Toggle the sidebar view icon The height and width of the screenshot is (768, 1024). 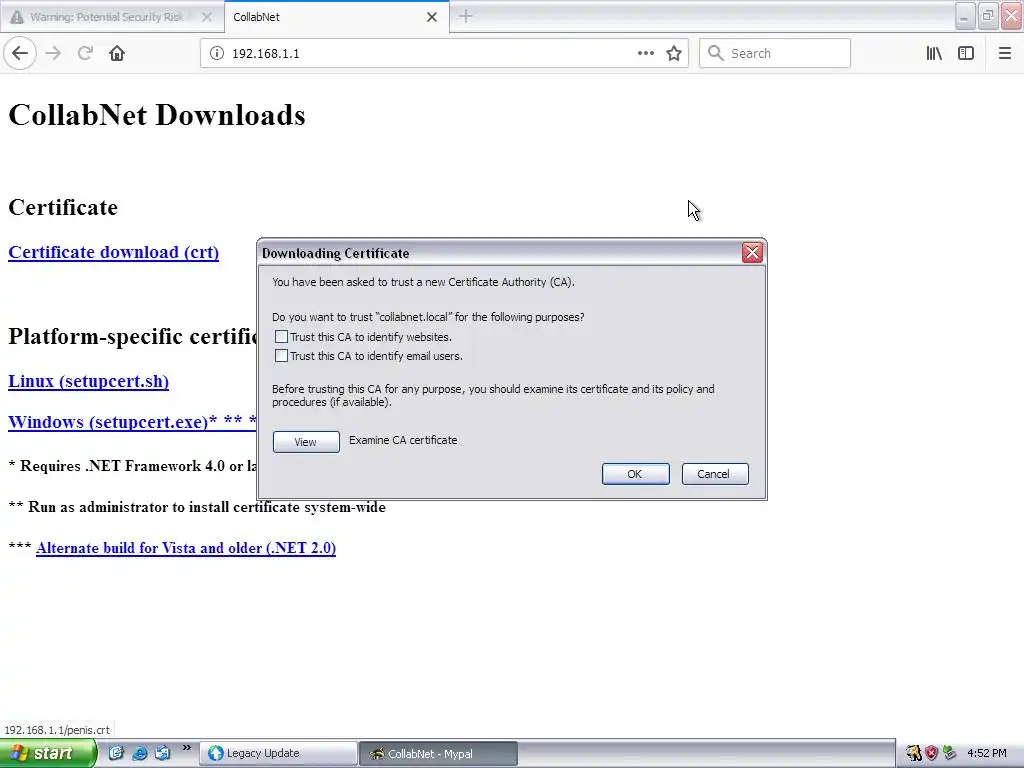tap(966, 53)
